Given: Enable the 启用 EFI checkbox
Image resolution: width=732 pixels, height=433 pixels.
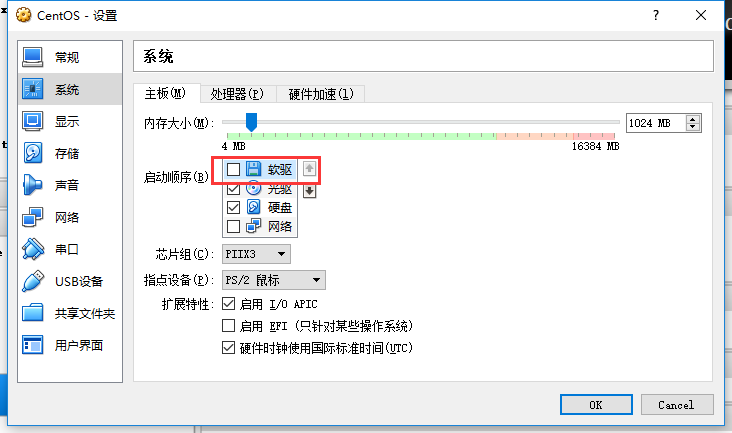Looking at the screenshot, I should click(228, 325).
